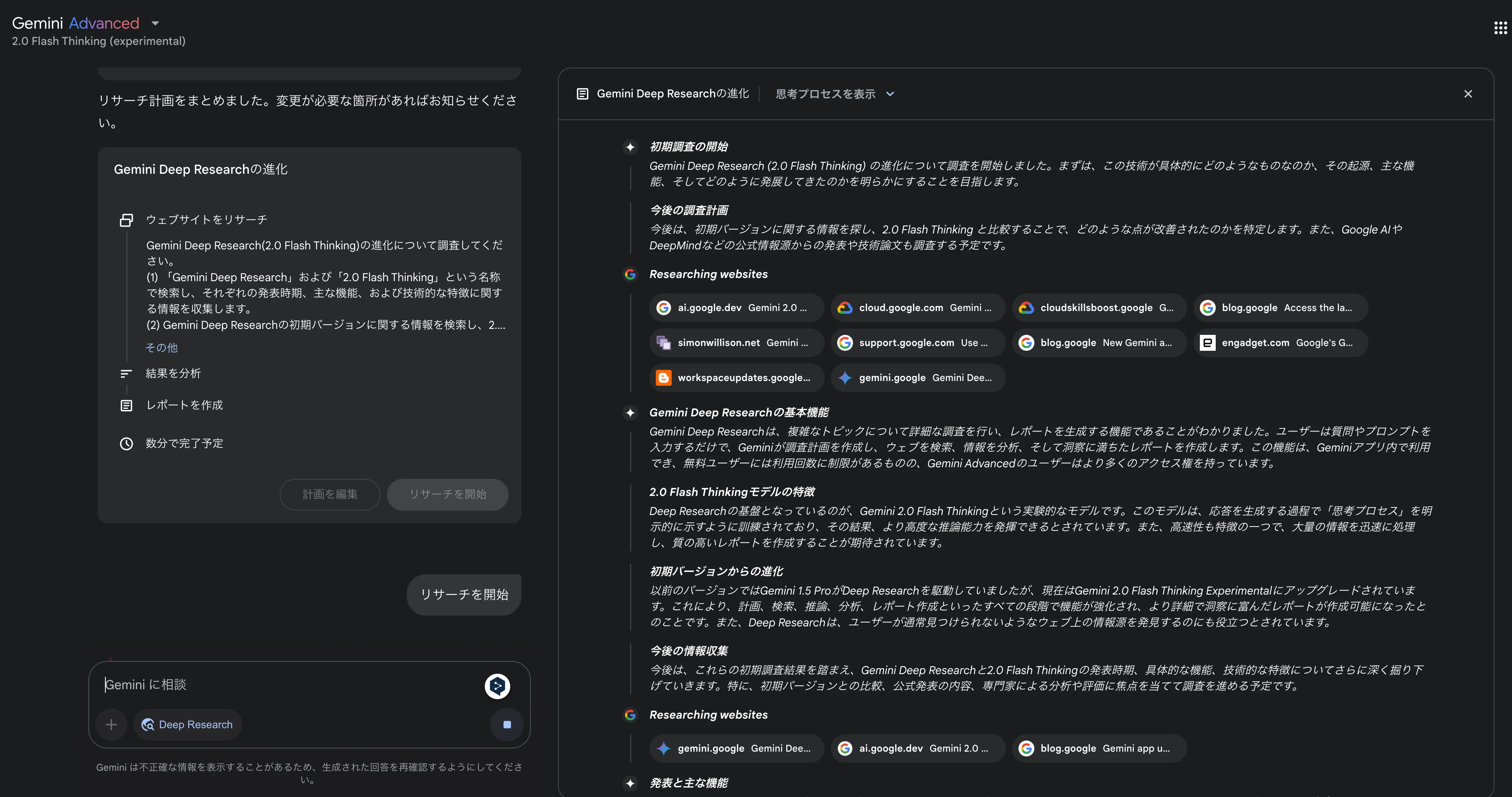Open support.google.com Use source chip
Image resolution: width=1512 pixels, height=797 pixels.
click(x=917, y=343)
